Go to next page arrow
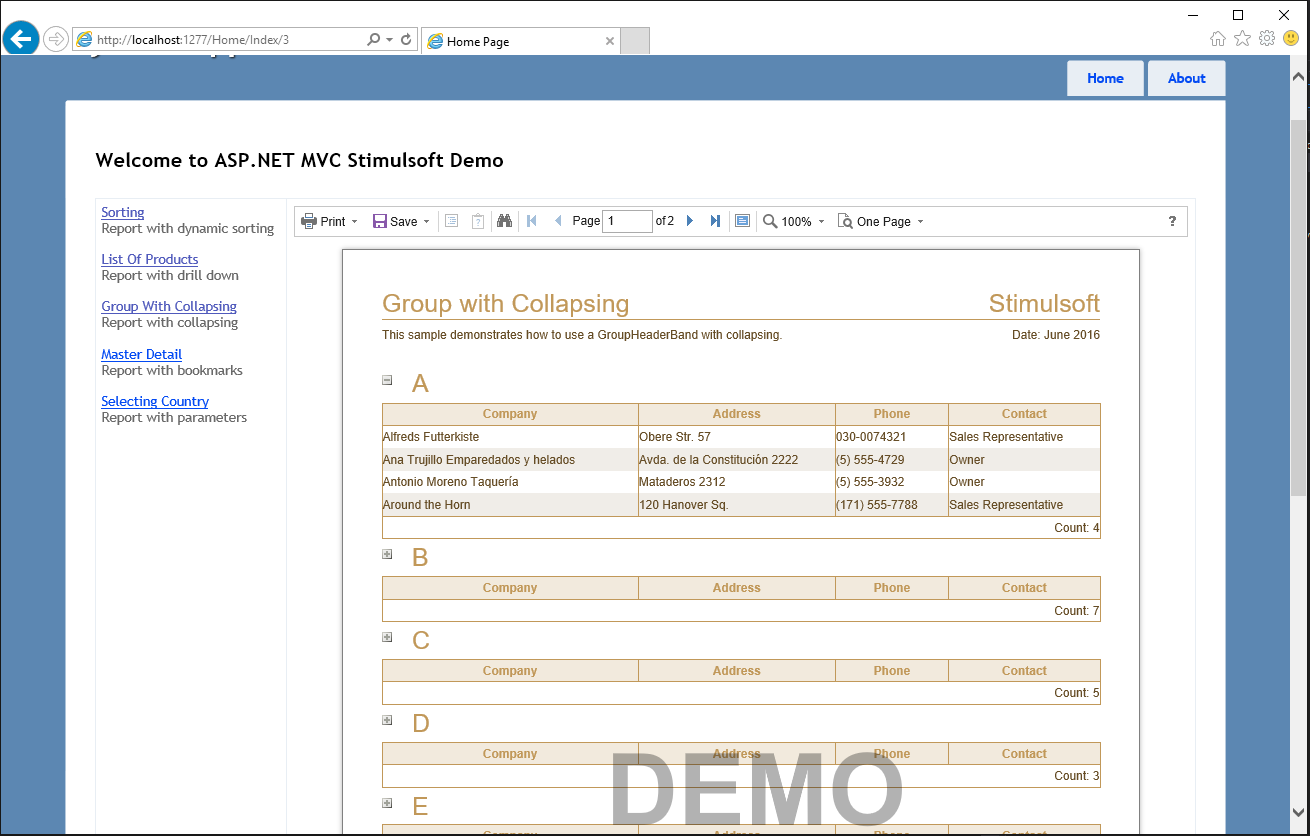 coord(689,221)
